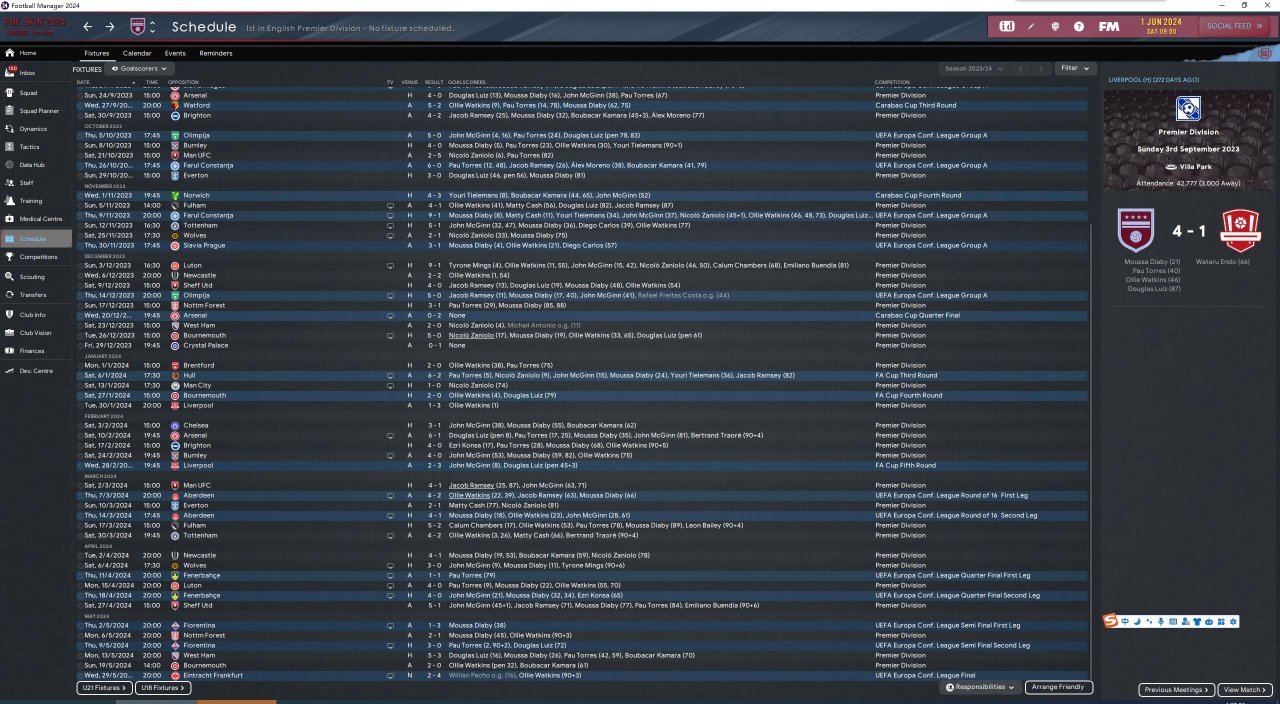Click the View Match button
The width and height of the screenshot is (1280, 704).
pos(1245,690)
